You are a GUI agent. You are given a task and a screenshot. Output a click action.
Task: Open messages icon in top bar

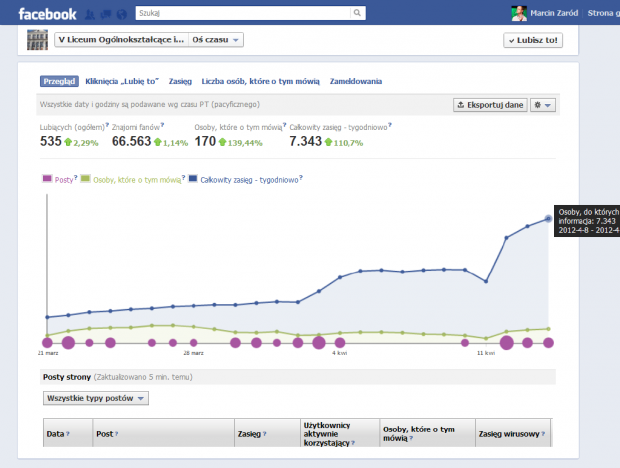[106, 15]
